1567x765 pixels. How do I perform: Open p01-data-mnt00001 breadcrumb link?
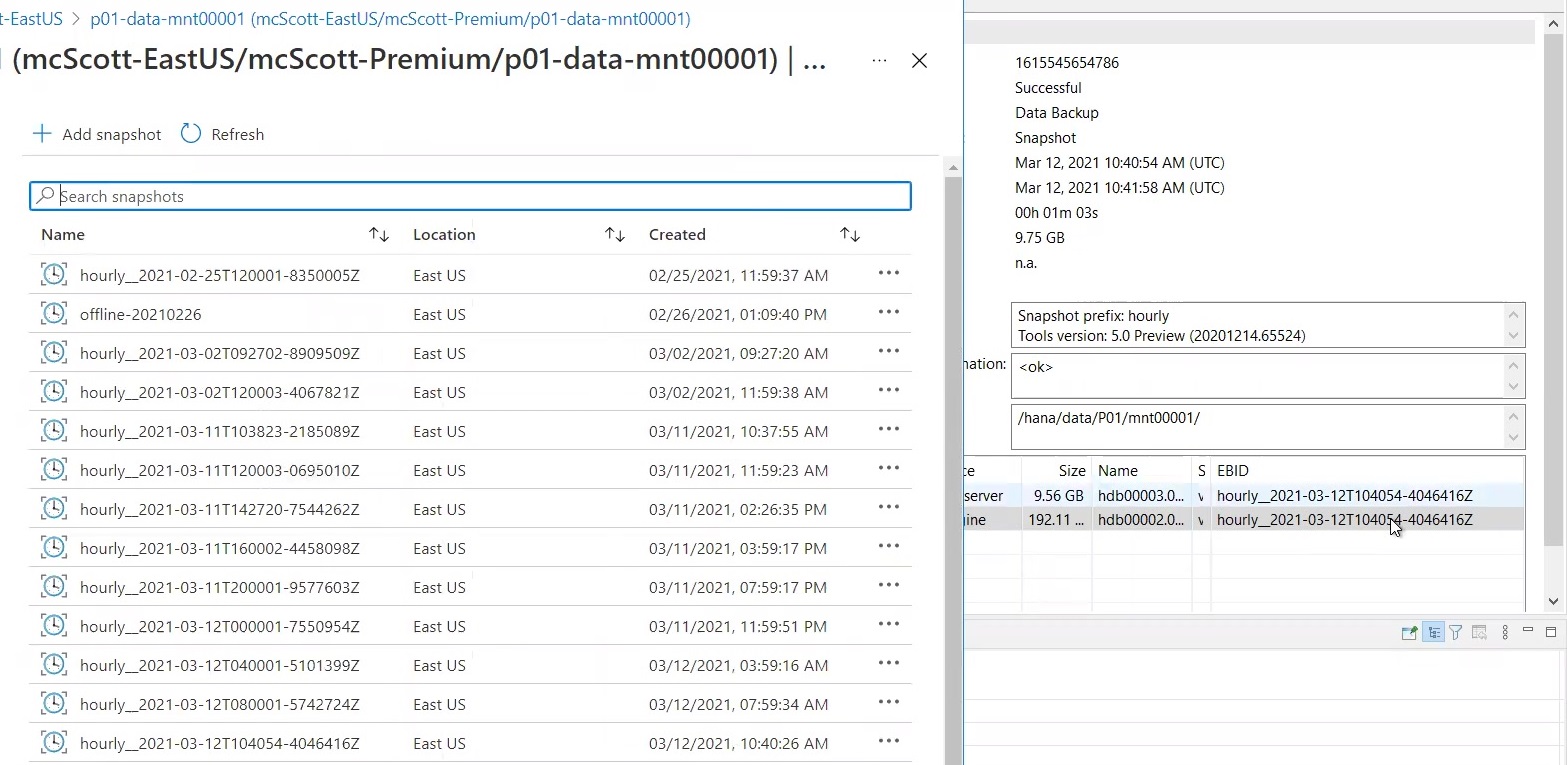coord(390,19)
